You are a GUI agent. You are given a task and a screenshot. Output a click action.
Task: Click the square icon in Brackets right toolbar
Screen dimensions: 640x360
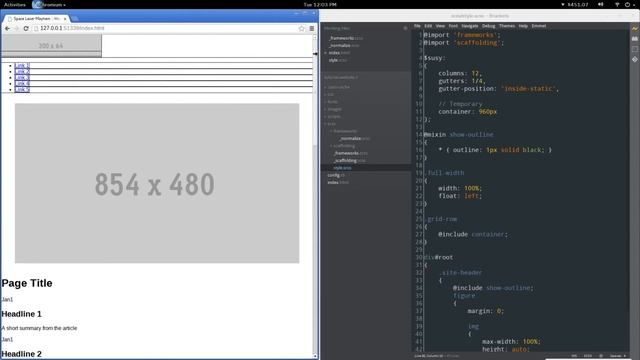click(634, 49)
